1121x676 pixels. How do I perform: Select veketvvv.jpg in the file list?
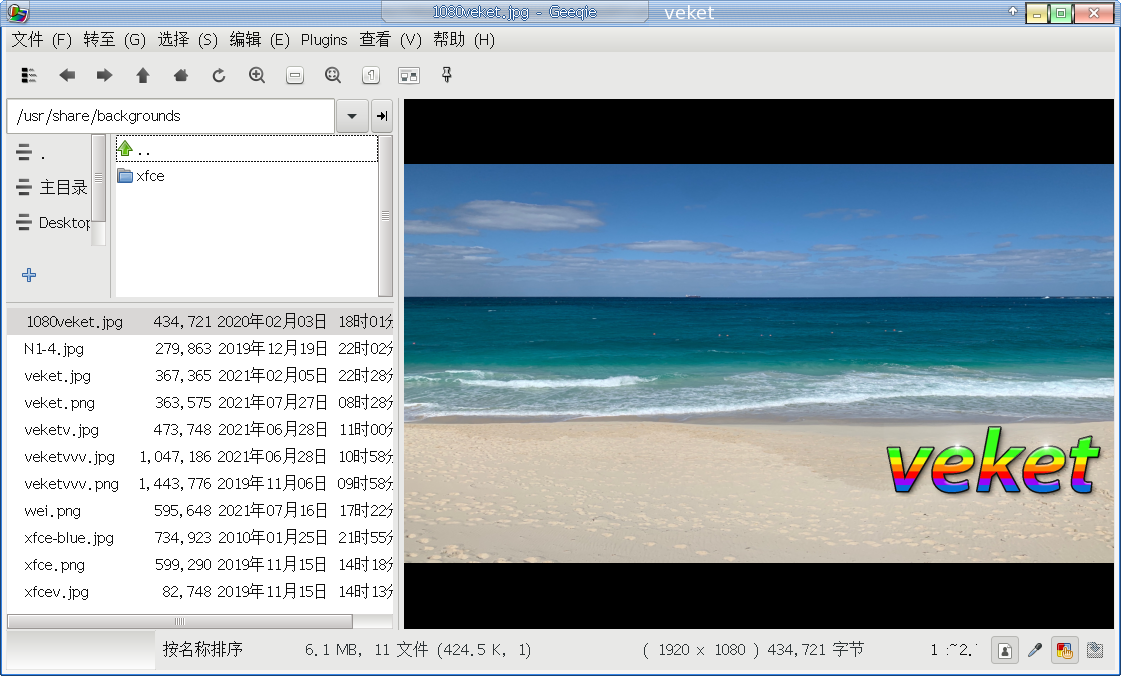coord(200,457)
